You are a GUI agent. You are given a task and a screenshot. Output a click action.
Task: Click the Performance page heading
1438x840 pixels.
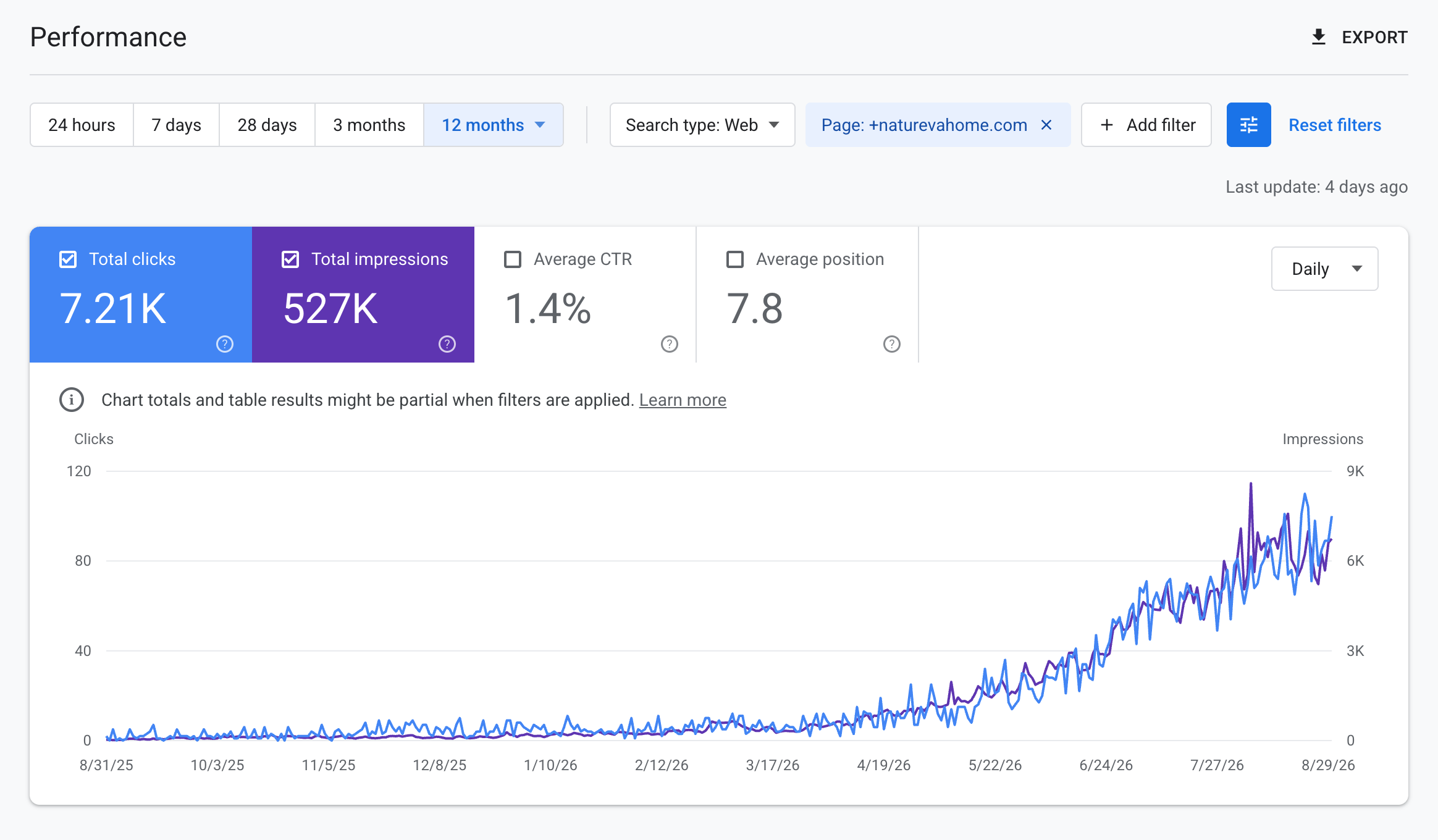point(108,37)
